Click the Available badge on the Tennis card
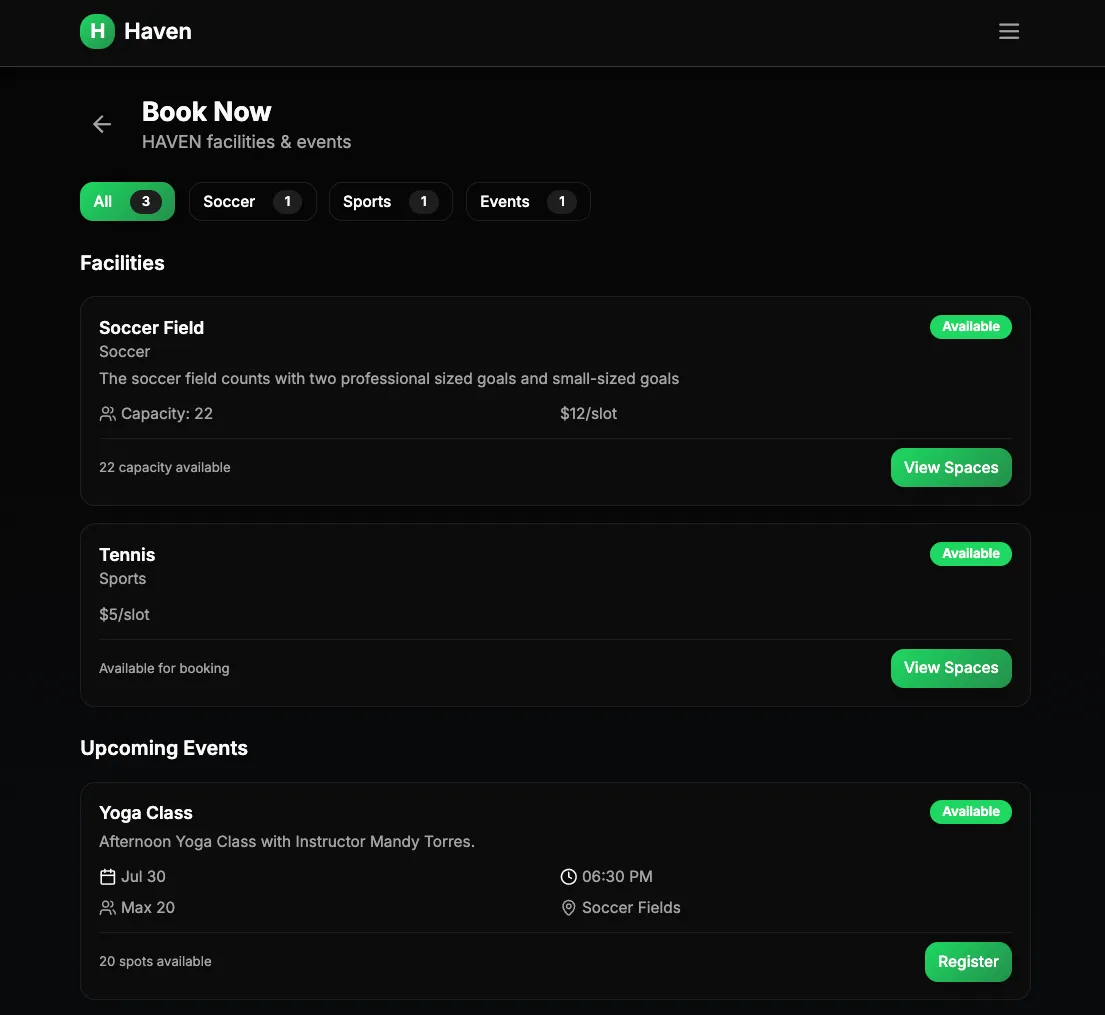Image resolution: width=1105 pixels, height=1015 pixels. [970, 554]
